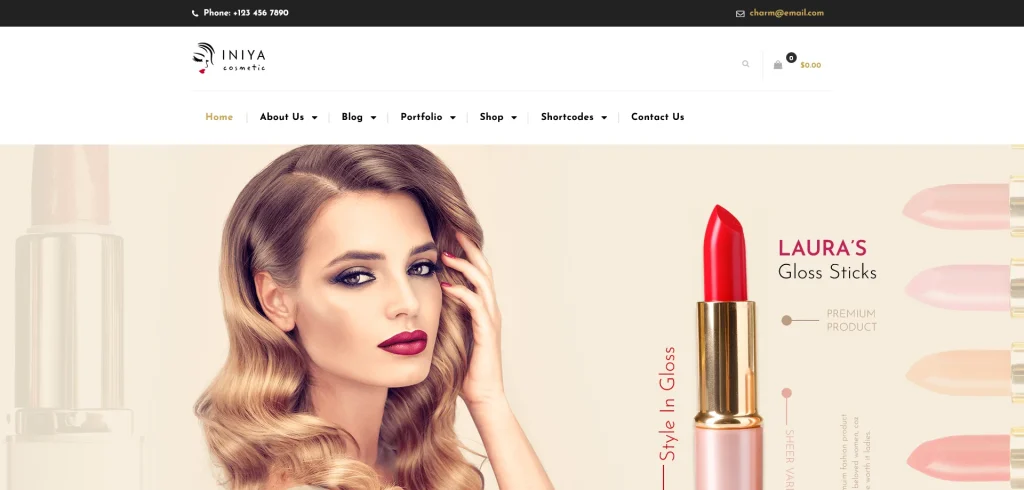Click the $0.00 cart total

coord(810,65)
